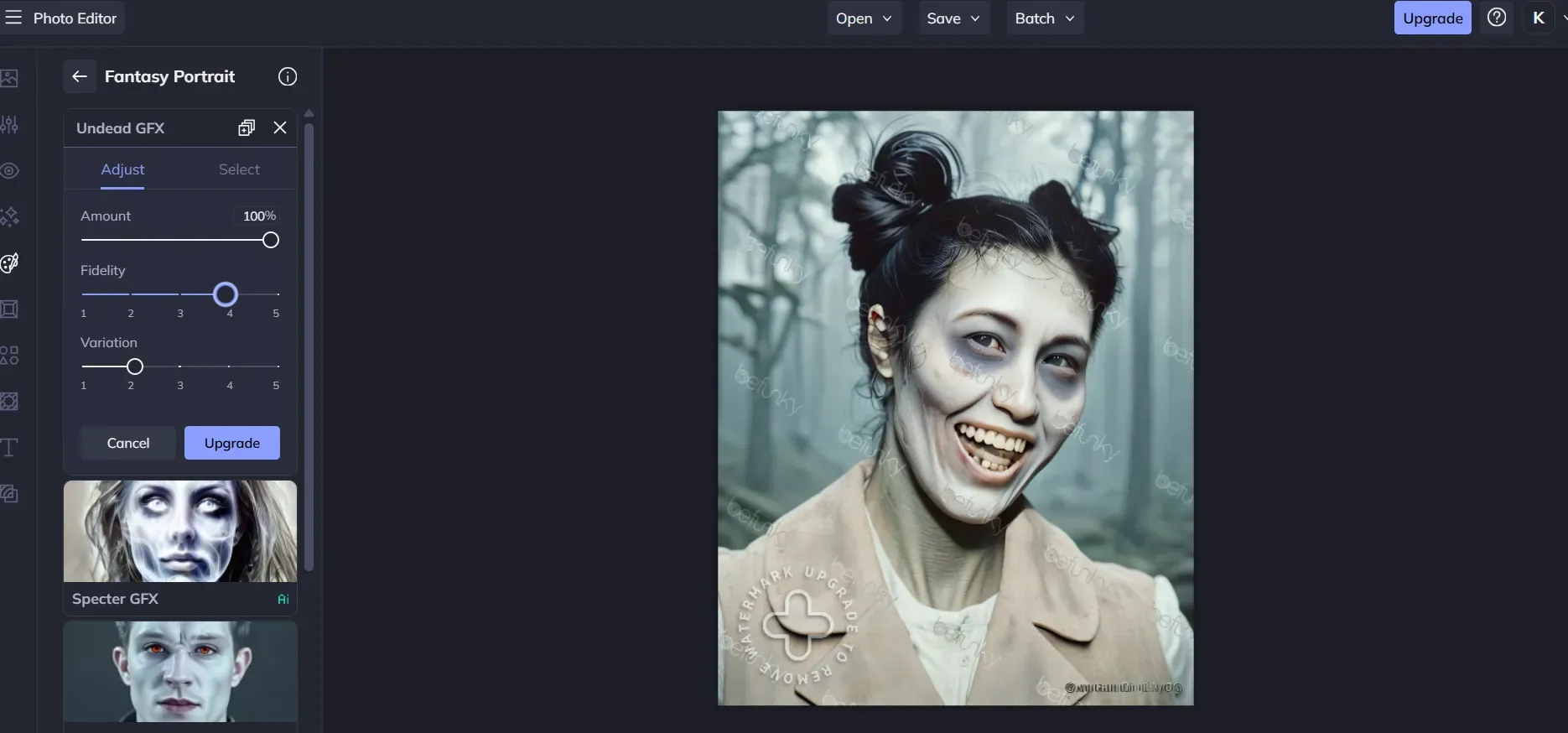Expand the Save dropdown
This screenshot has height=733, width=1568.
point(953,18)
